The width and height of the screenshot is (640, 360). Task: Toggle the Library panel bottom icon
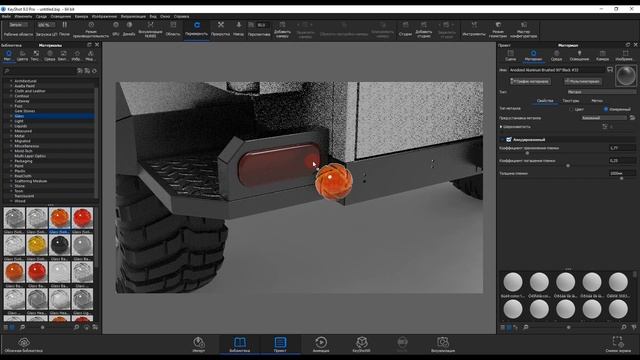pyautogui.click(x=240, y=344)
